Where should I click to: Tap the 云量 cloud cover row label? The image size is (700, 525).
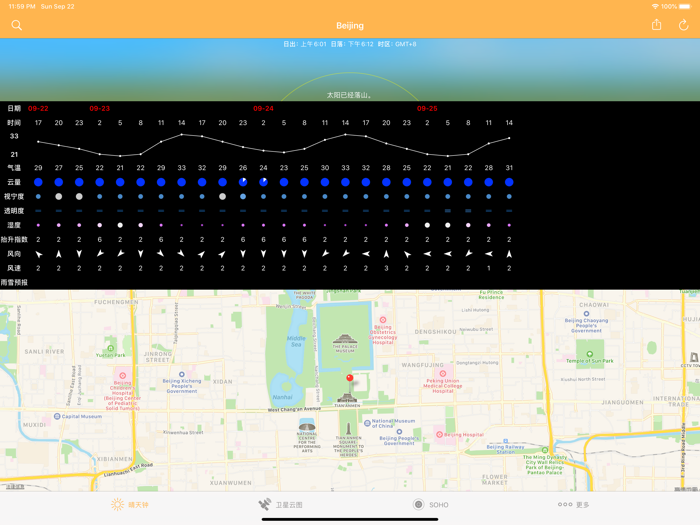pos(14,182)
